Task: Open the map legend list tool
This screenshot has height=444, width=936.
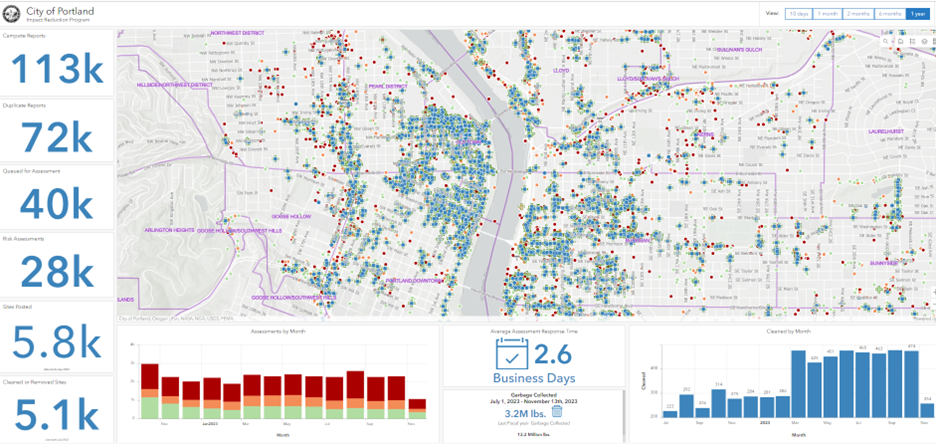Action: 912,41
